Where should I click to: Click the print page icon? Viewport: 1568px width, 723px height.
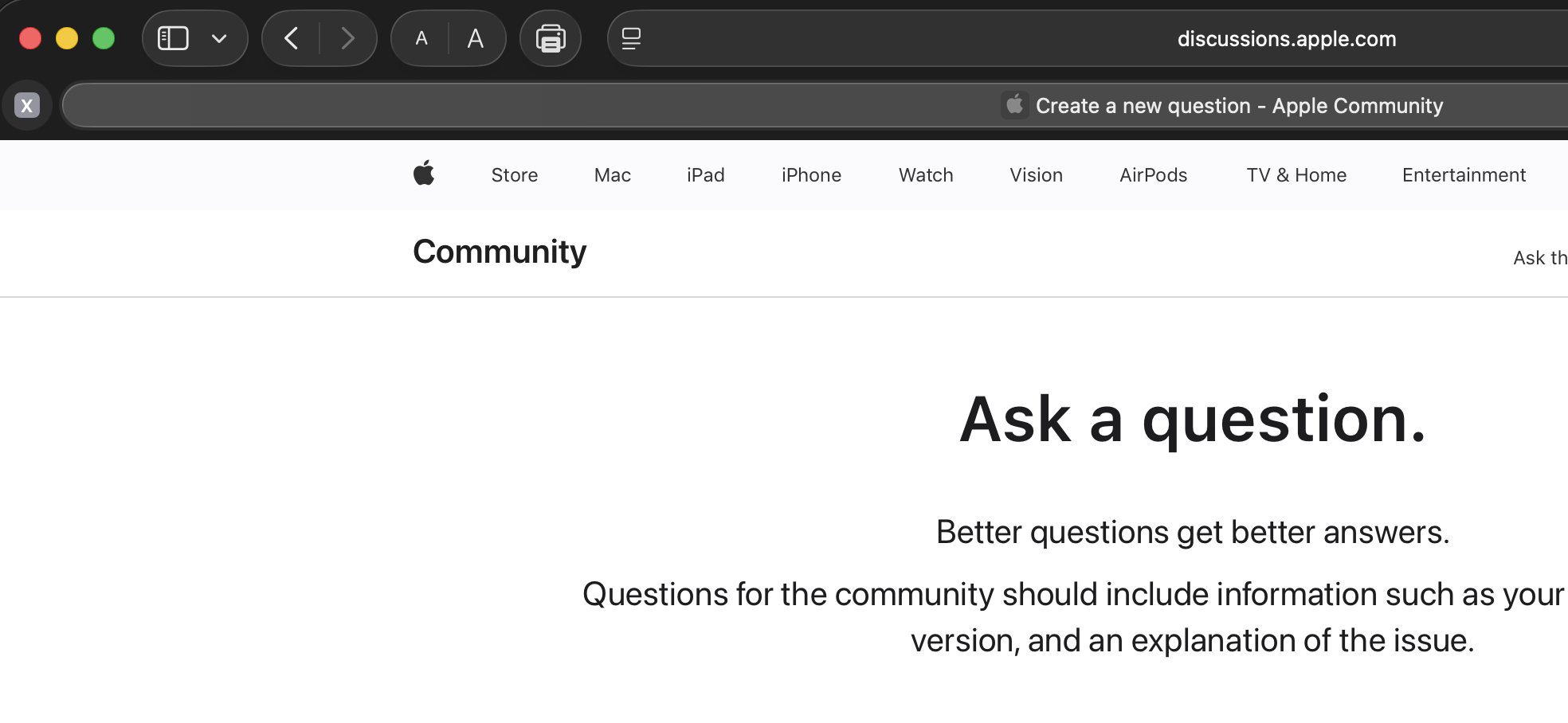551,38
